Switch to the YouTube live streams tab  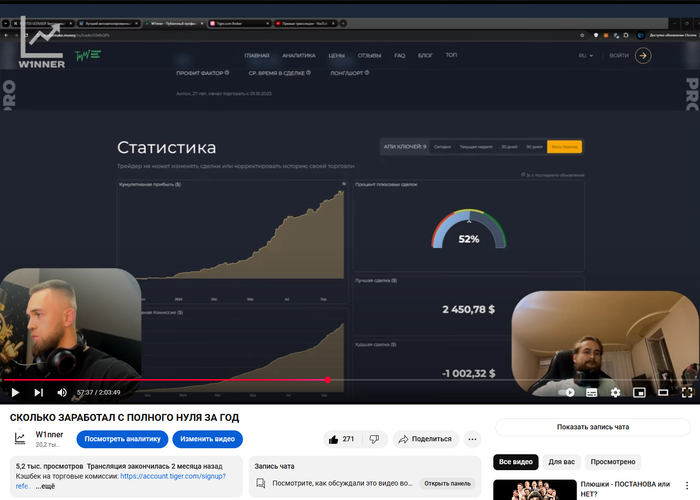tap(305, 23)
